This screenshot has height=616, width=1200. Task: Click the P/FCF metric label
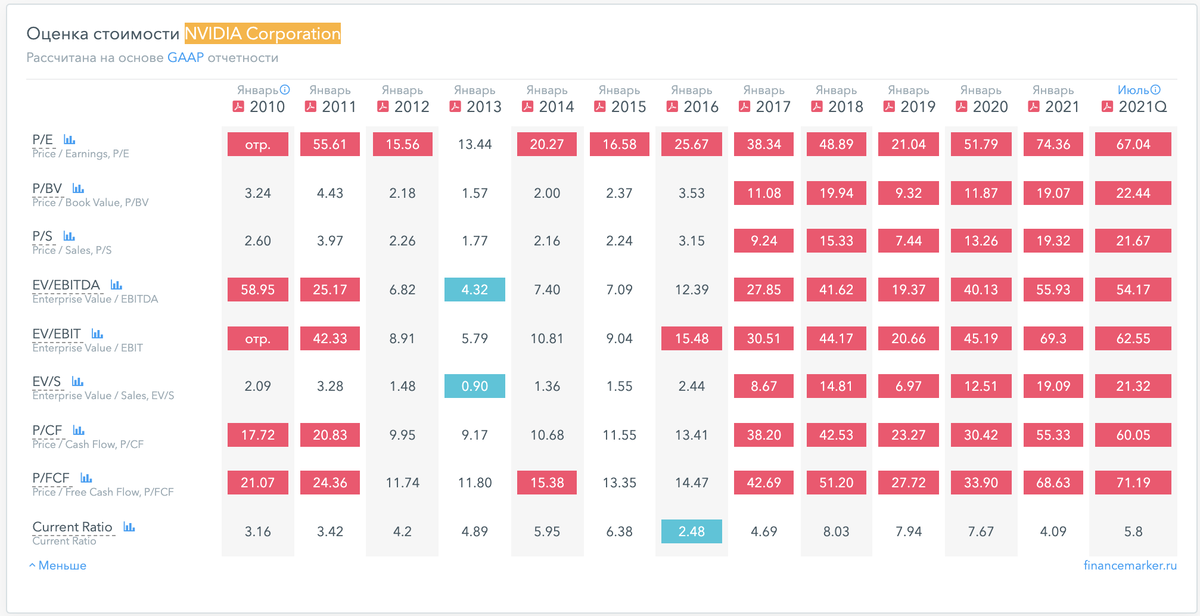53,478
